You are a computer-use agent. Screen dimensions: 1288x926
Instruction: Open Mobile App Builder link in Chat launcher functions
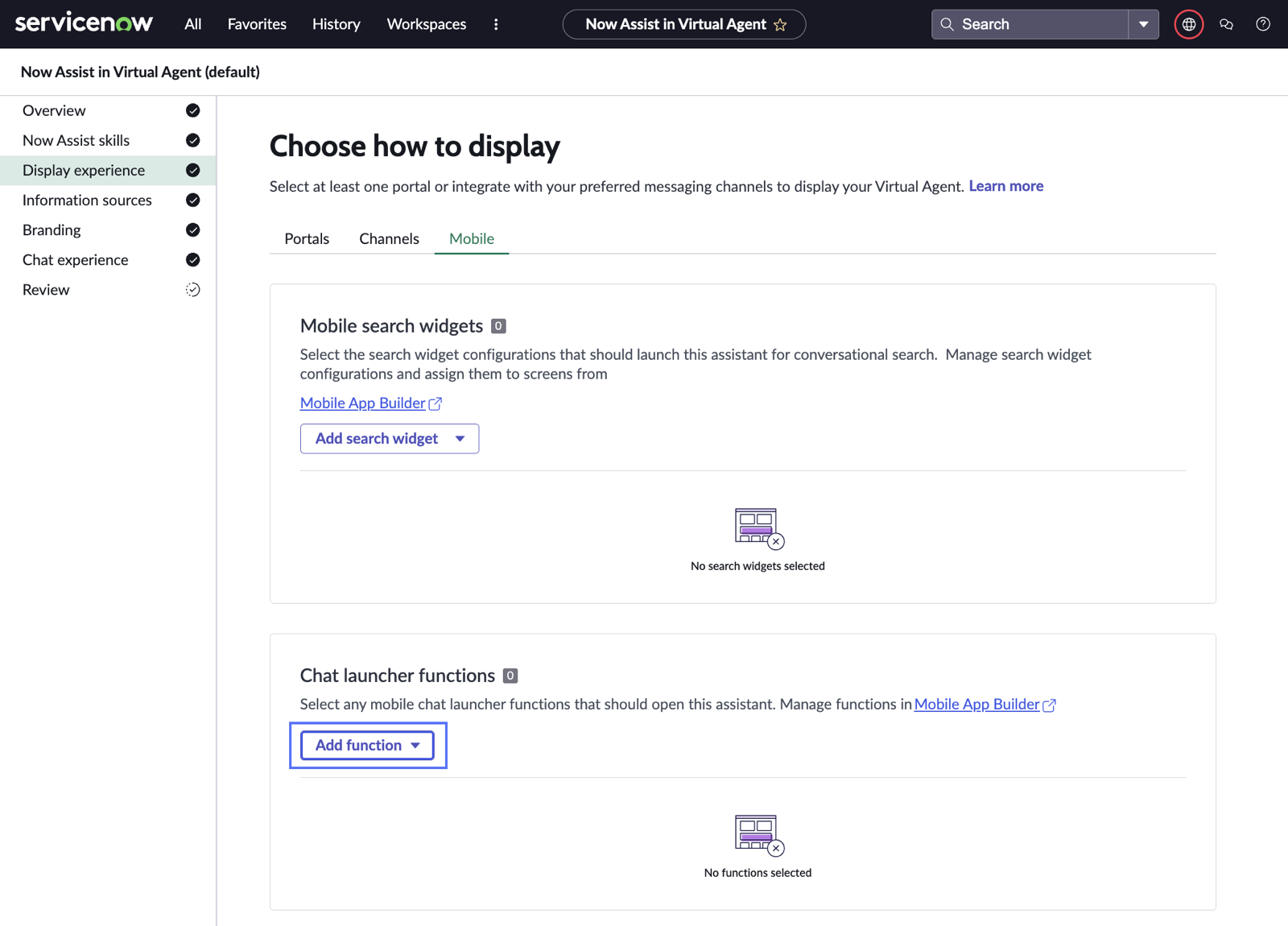click(x=976, y=704)
